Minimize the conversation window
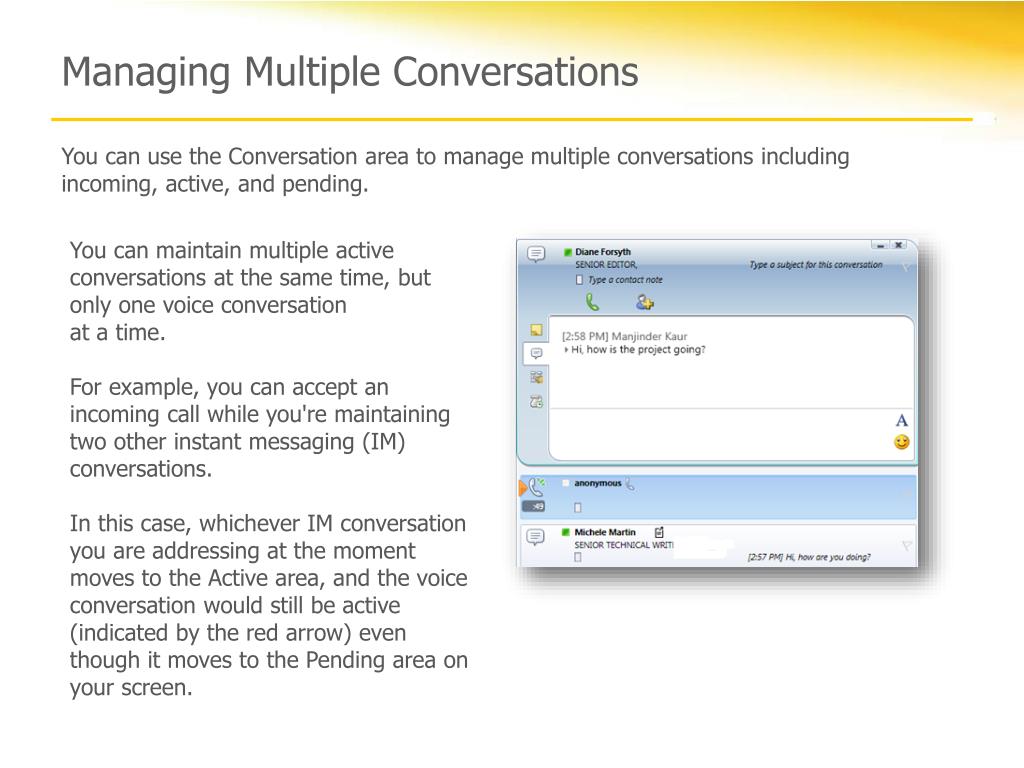This screenshot has width=1024, height=768. (881, 246)
